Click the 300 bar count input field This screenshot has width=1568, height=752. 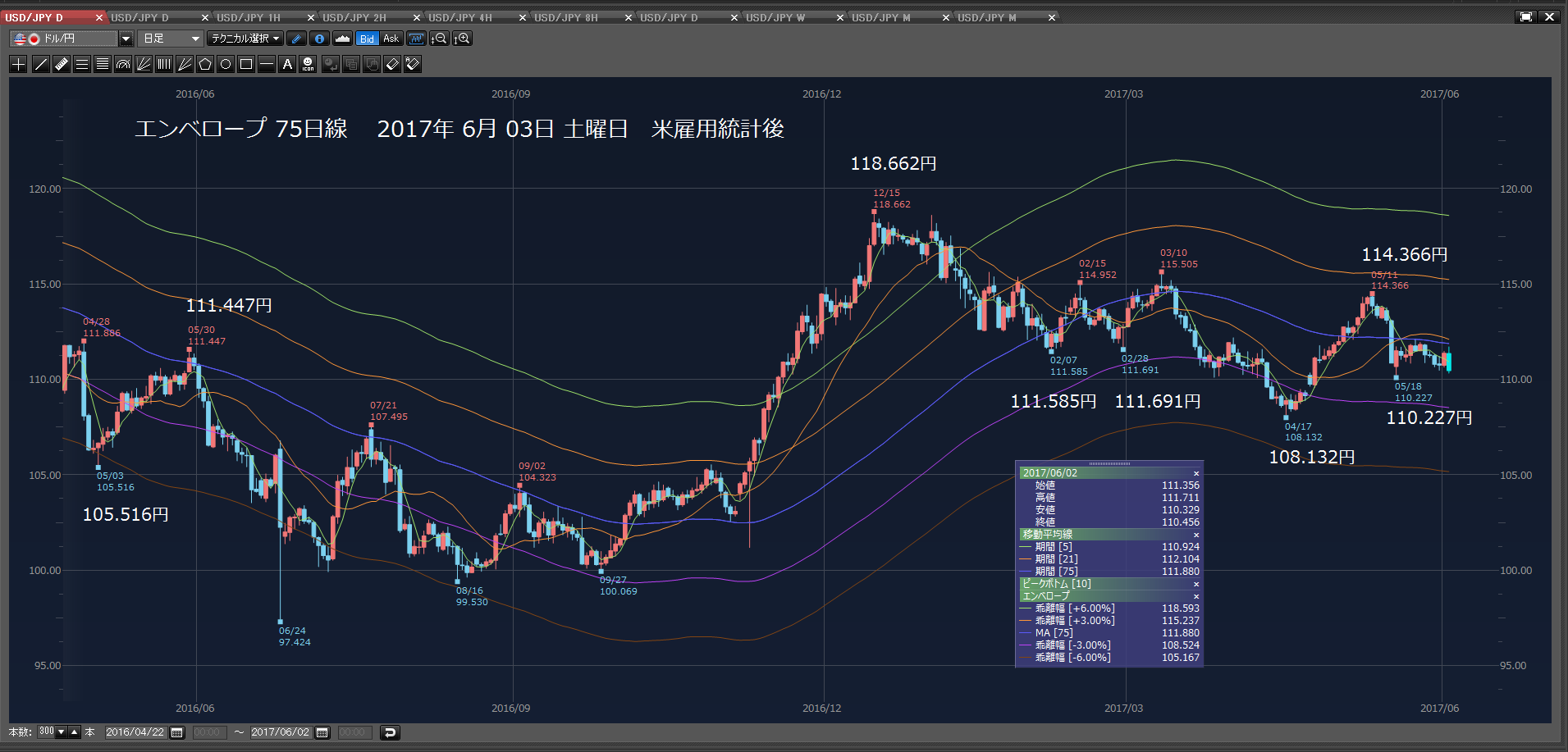[x=46, y=732]
